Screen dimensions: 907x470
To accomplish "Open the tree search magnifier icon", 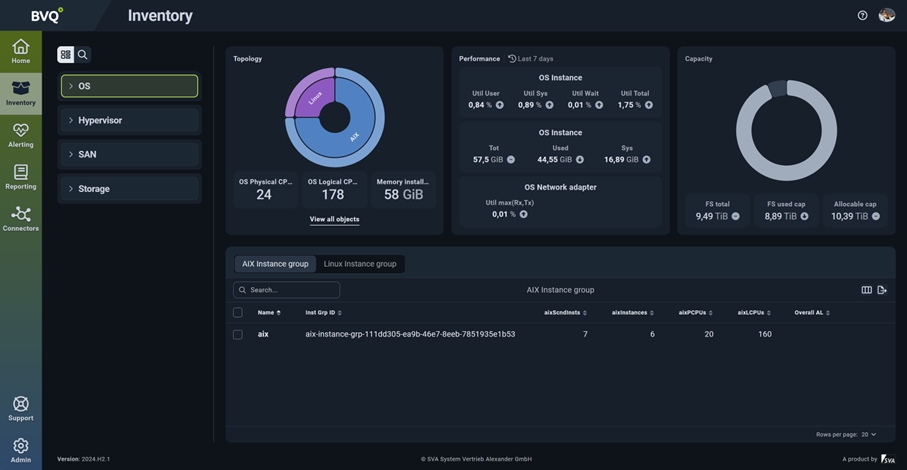I will click(x=83, y=55).
